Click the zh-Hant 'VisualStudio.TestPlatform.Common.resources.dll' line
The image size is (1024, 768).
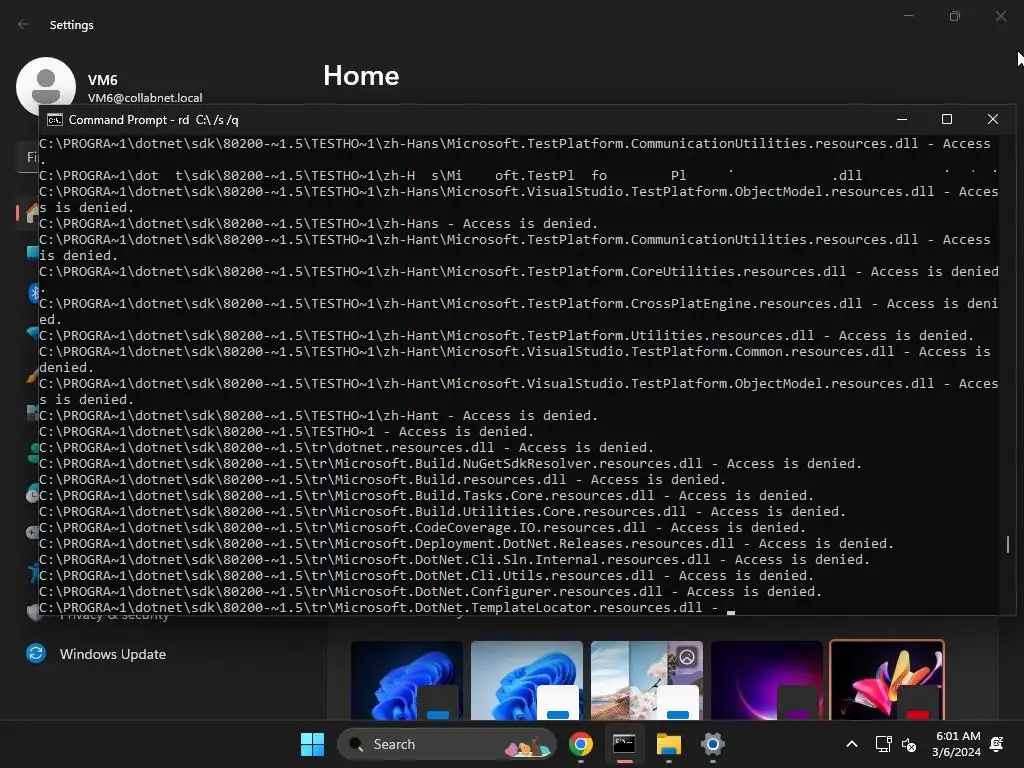pos(515,352)
